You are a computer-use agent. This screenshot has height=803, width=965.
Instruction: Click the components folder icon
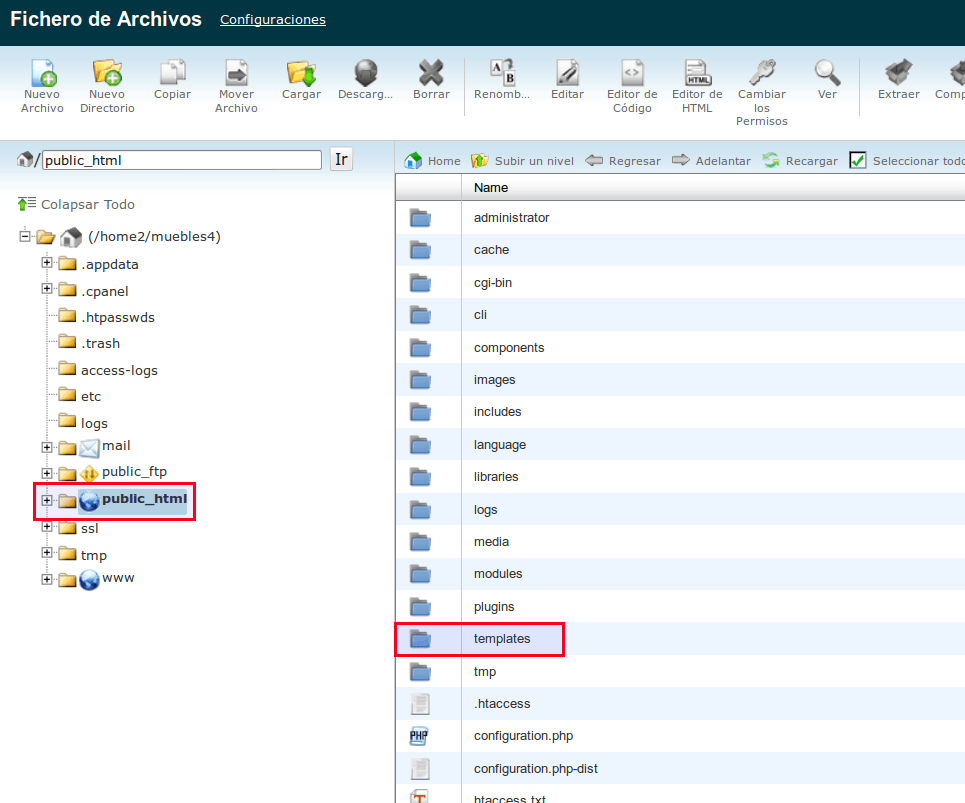420,348
